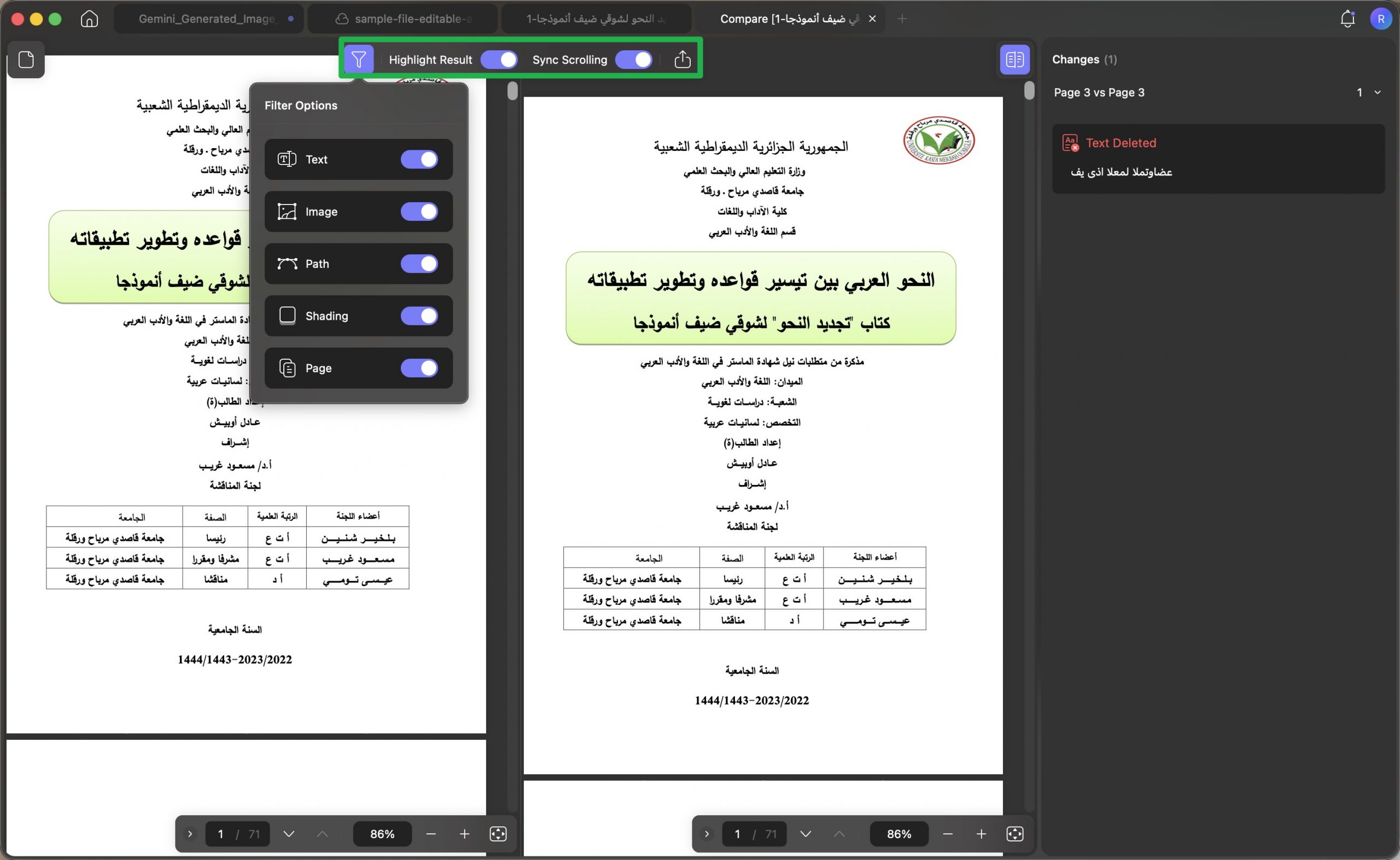The width and height of the screenshot is (1400, 860).
Task: Click the Changes panel heading
Action: (1084, 59)
